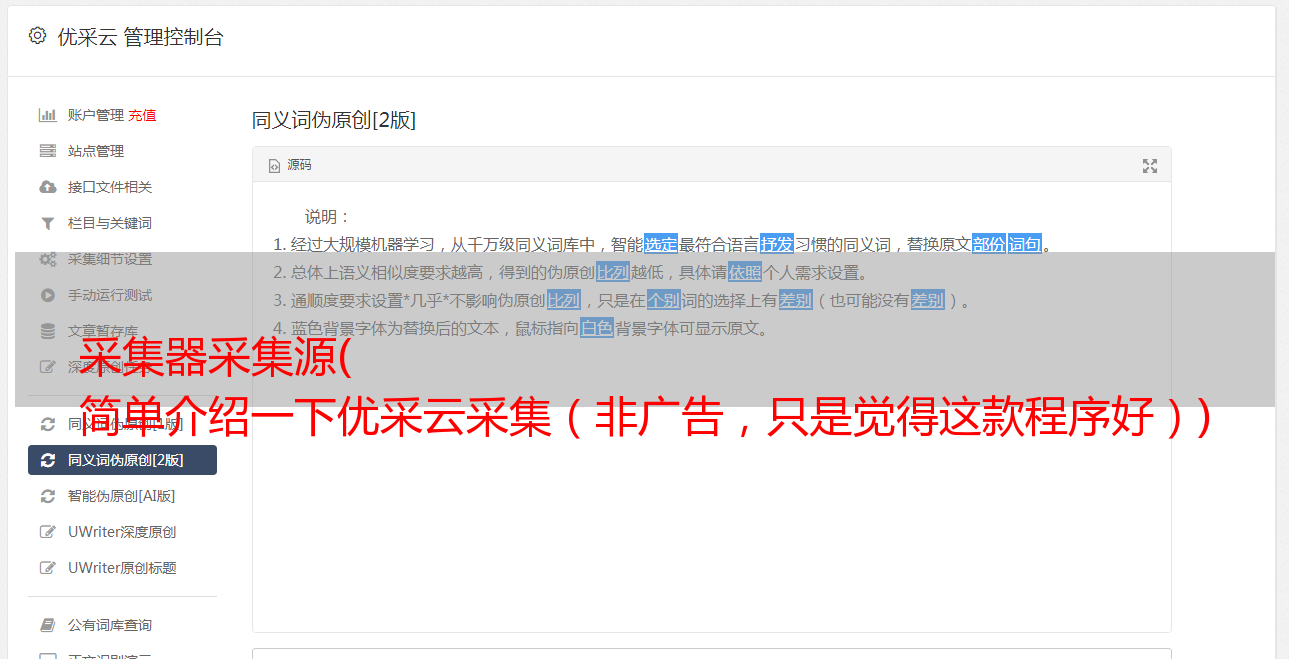Click the fullscreen expand icon in editor toolbar

tap(1150, 166)
